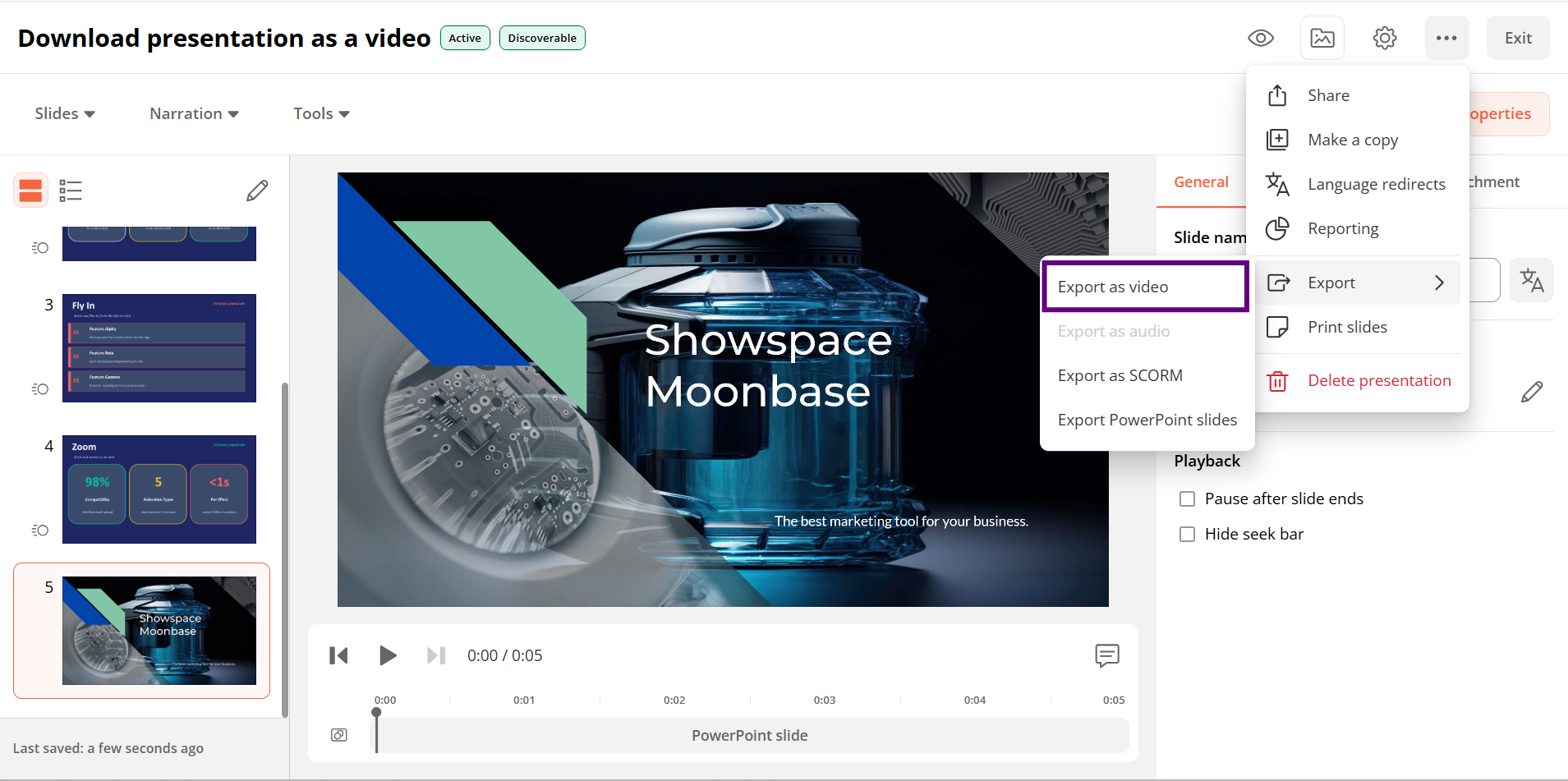Select slide 4 Zoom thumbnail
The width and height of the screenshot is (1568, 781).
pyautogui.click(x=159, y=489)
